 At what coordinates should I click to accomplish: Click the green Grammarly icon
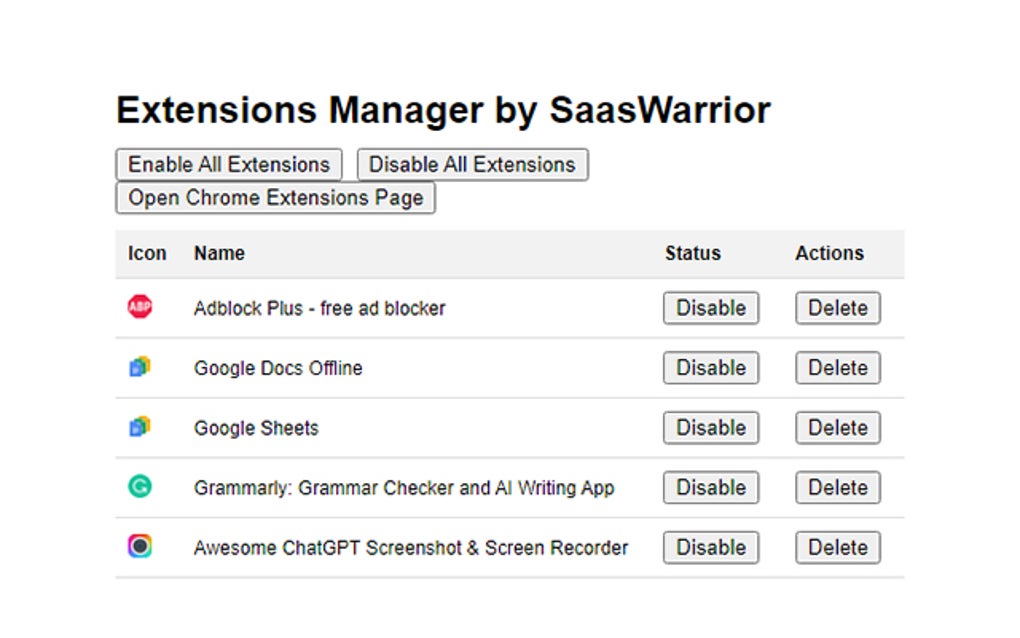pyautogui.click(x=140, y=487)
